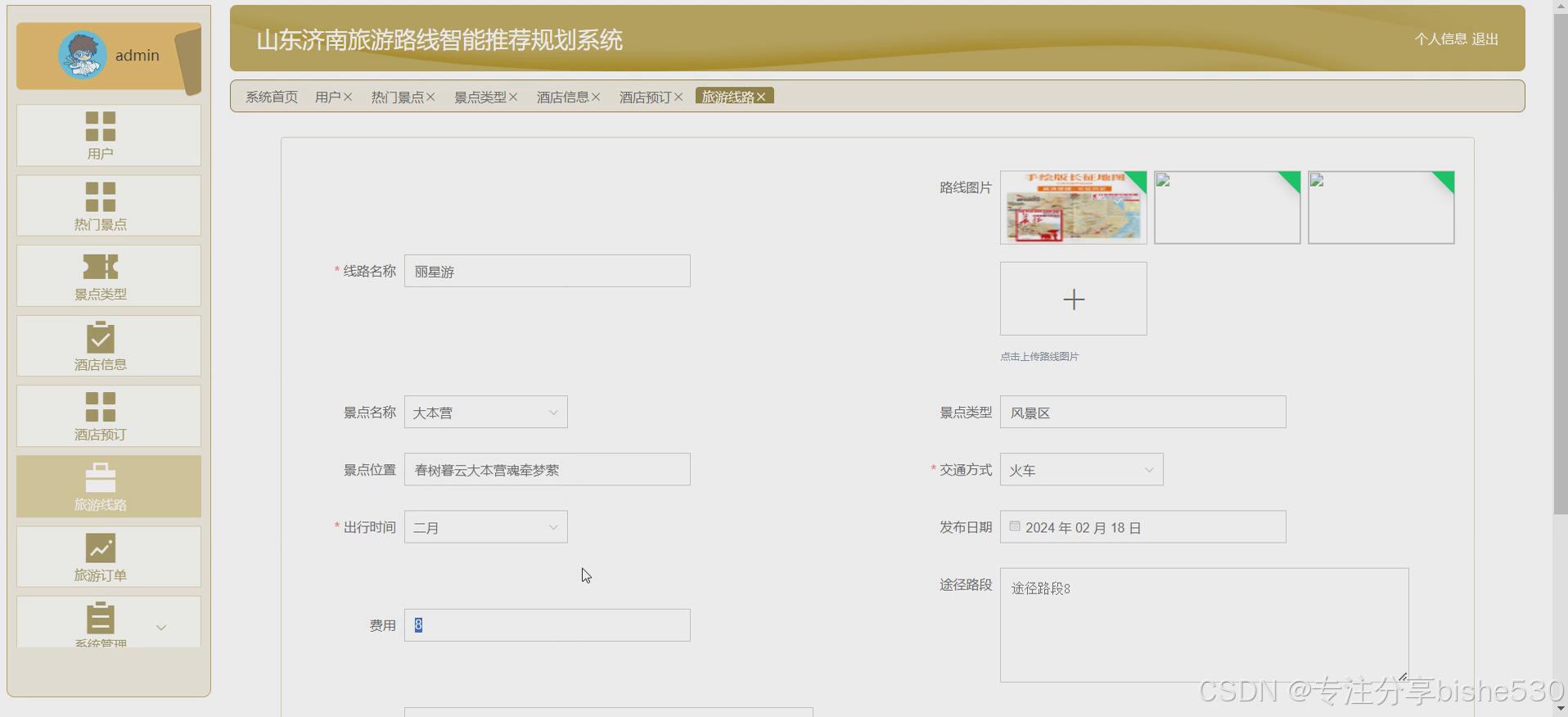Close the 旅游线路 tab
1568x717 pixels.
pos(761,97)
